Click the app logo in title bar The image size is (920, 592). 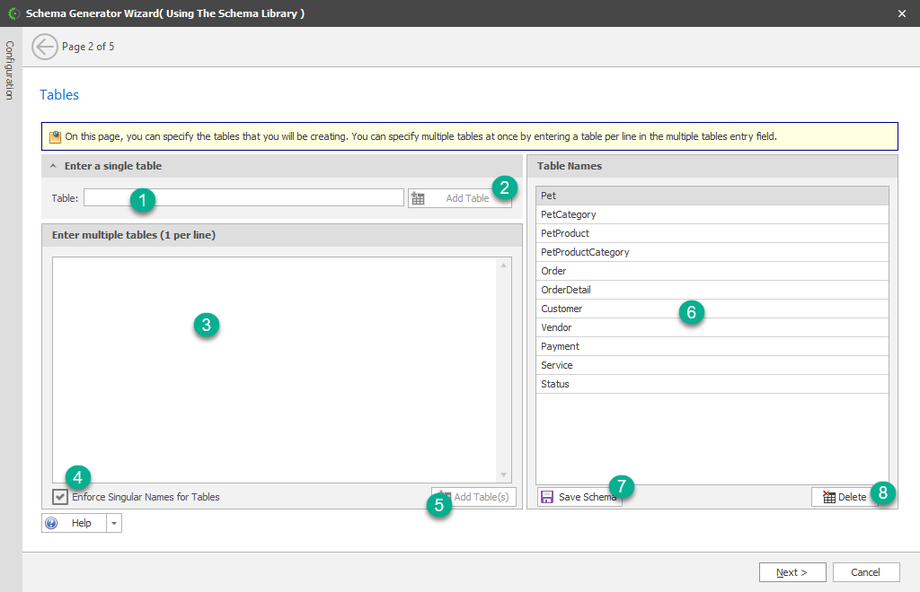[x=12, y=13]
